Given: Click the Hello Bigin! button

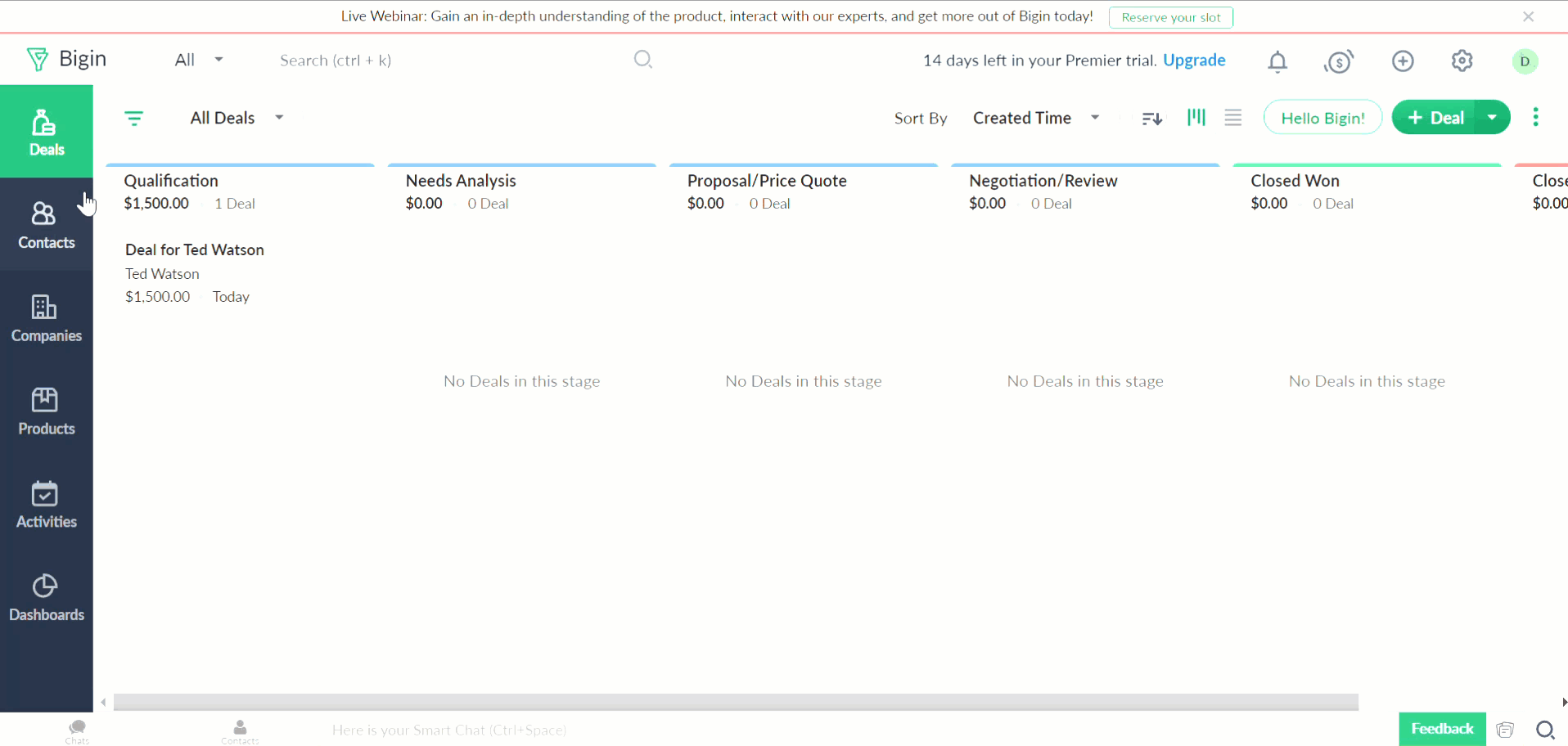Looking at the screenshot, I should tap(1322, 118).
